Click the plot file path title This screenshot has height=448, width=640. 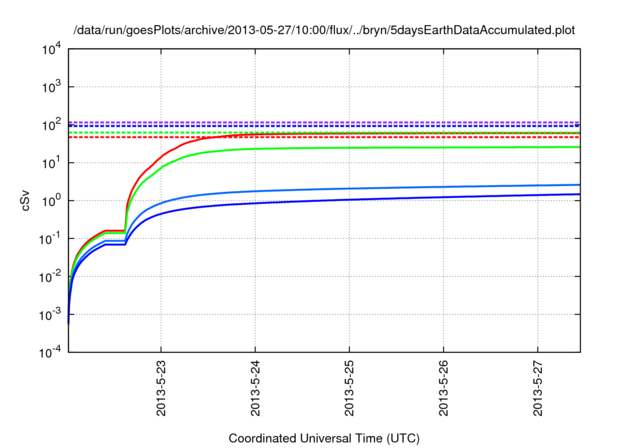coord(324,30)
